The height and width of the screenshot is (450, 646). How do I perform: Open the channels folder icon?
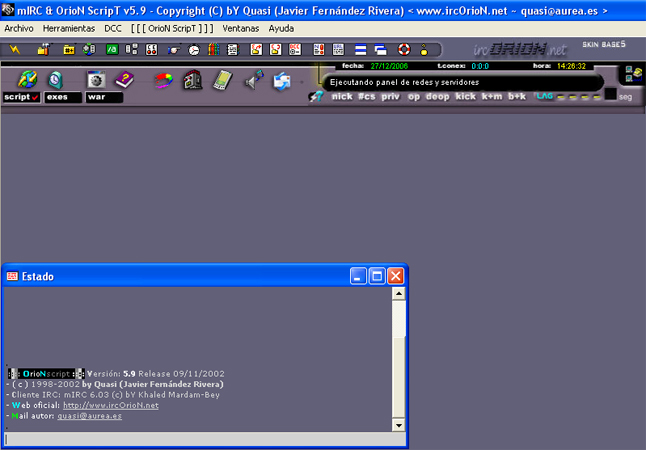click(x=69, y=49)
